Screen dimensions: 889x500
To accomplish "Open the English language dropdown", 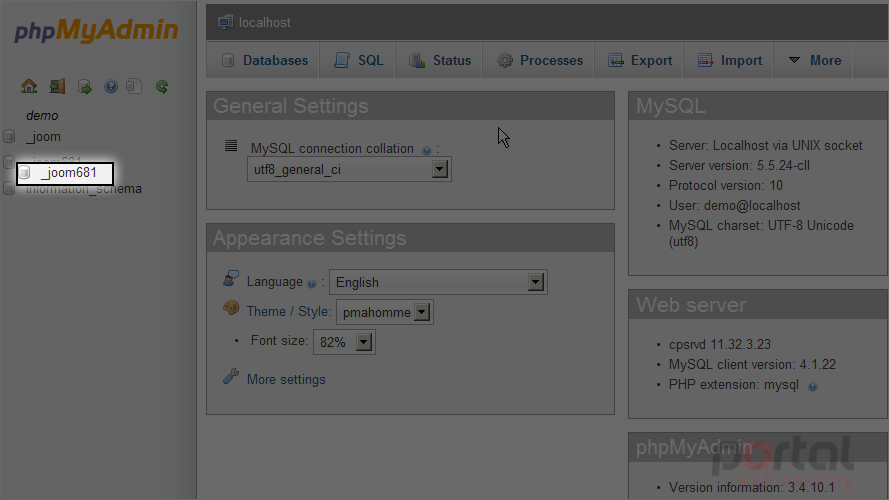I will click(x=438, y=282).
